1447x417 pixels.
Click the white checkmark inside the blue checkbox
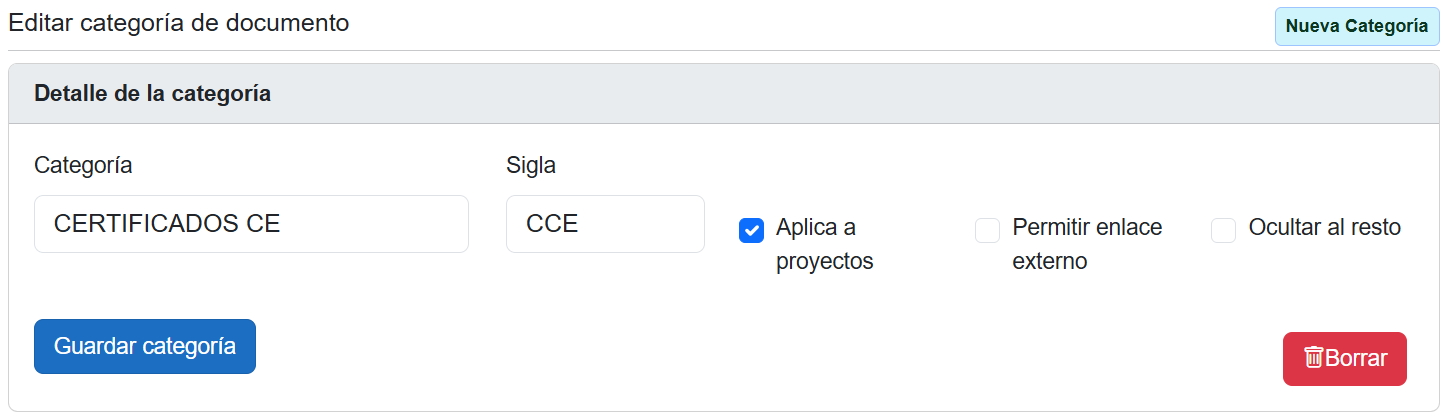click(751, 231)
